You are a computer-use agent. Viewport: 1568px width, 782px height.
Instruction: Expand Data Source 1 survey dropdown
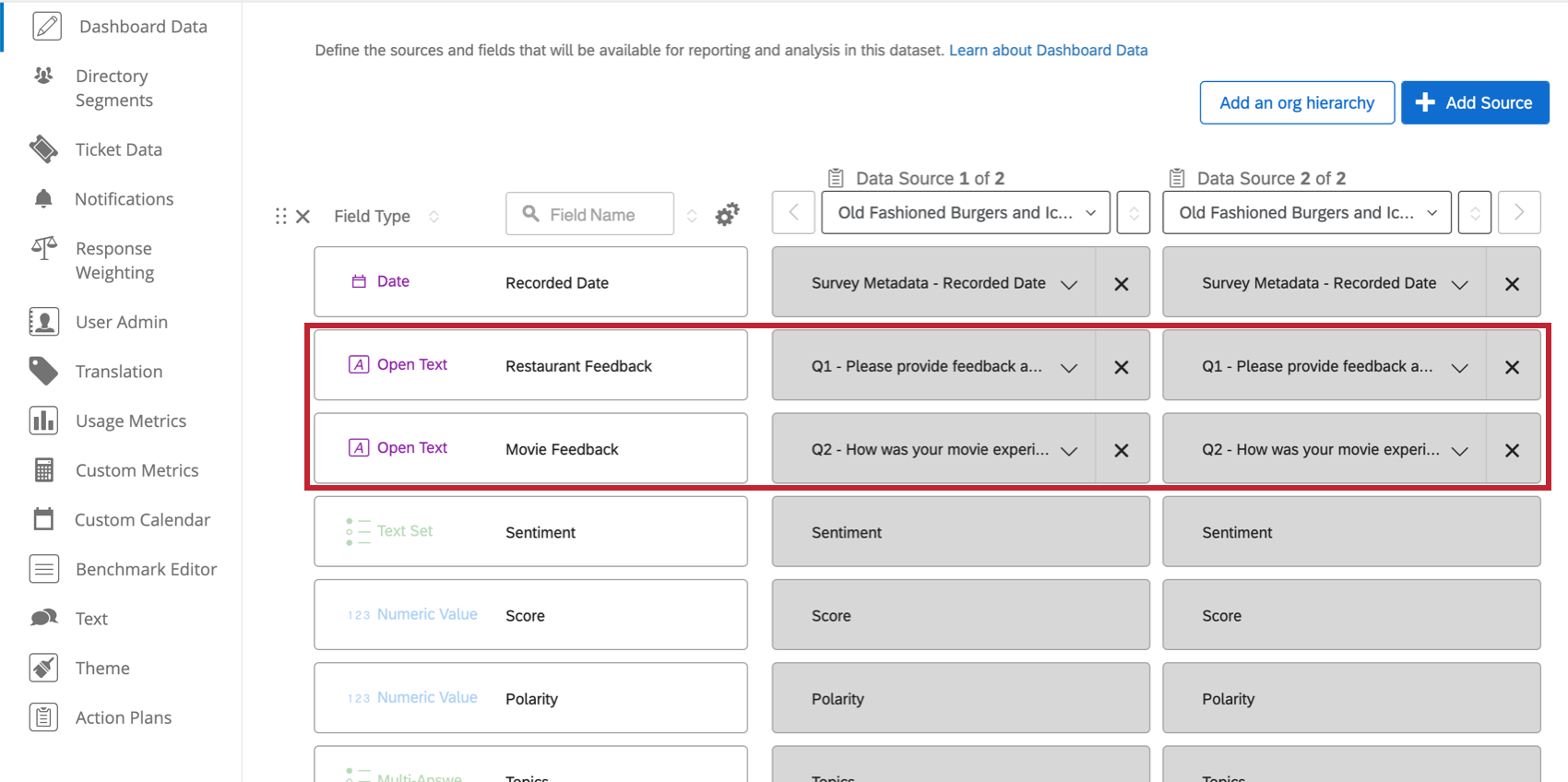pos(965,213)
